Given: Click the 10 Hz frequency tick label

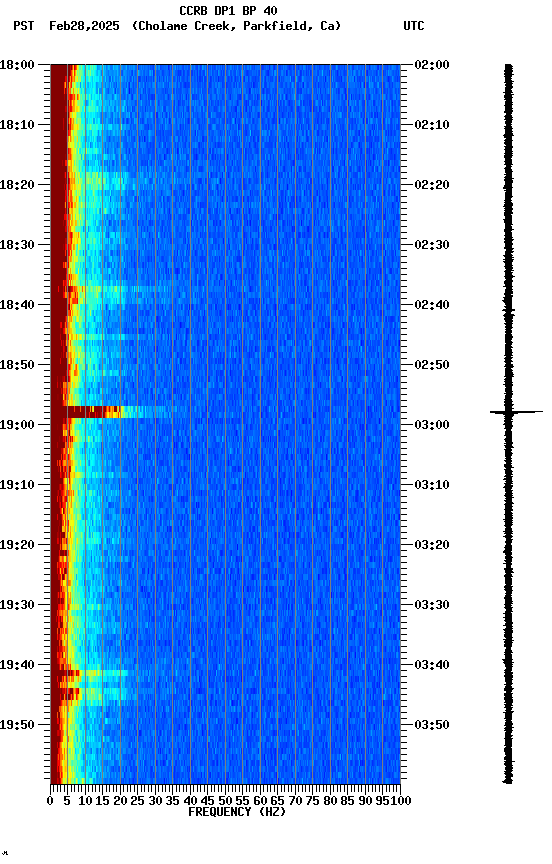Looking at the screenshot, I should click(85, 801).
